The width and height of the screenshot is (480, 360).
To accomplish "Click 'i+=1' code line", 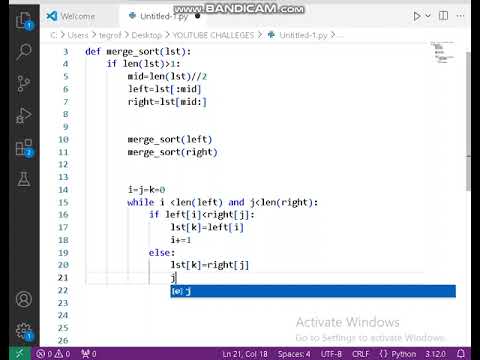I will coord(181,240).
